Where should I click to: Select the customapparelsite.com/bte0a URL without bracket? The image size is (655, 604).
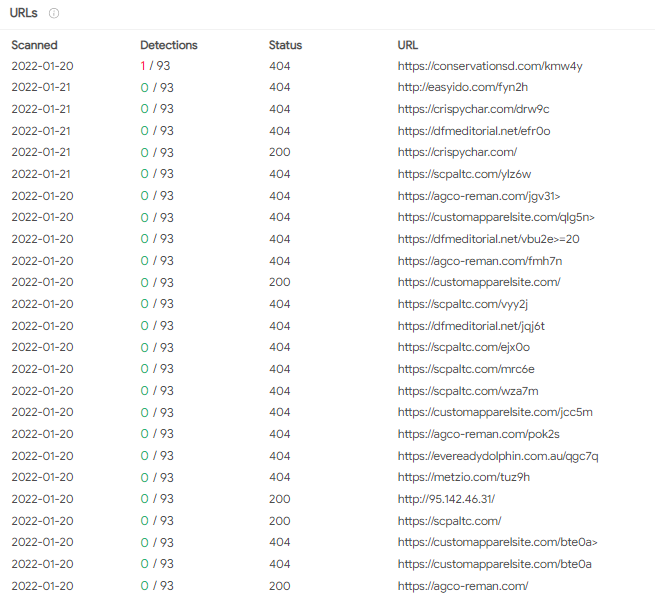(495, 564)
